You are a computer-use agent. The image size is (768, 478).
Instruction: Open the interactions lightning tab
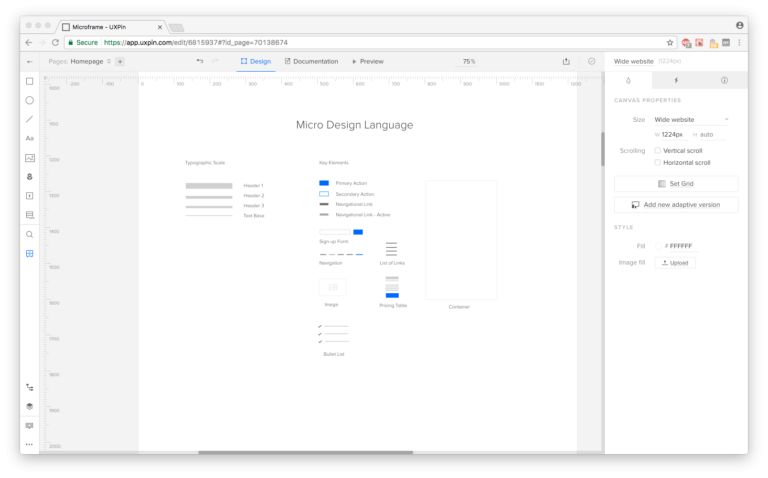click(x=676, y=80)
